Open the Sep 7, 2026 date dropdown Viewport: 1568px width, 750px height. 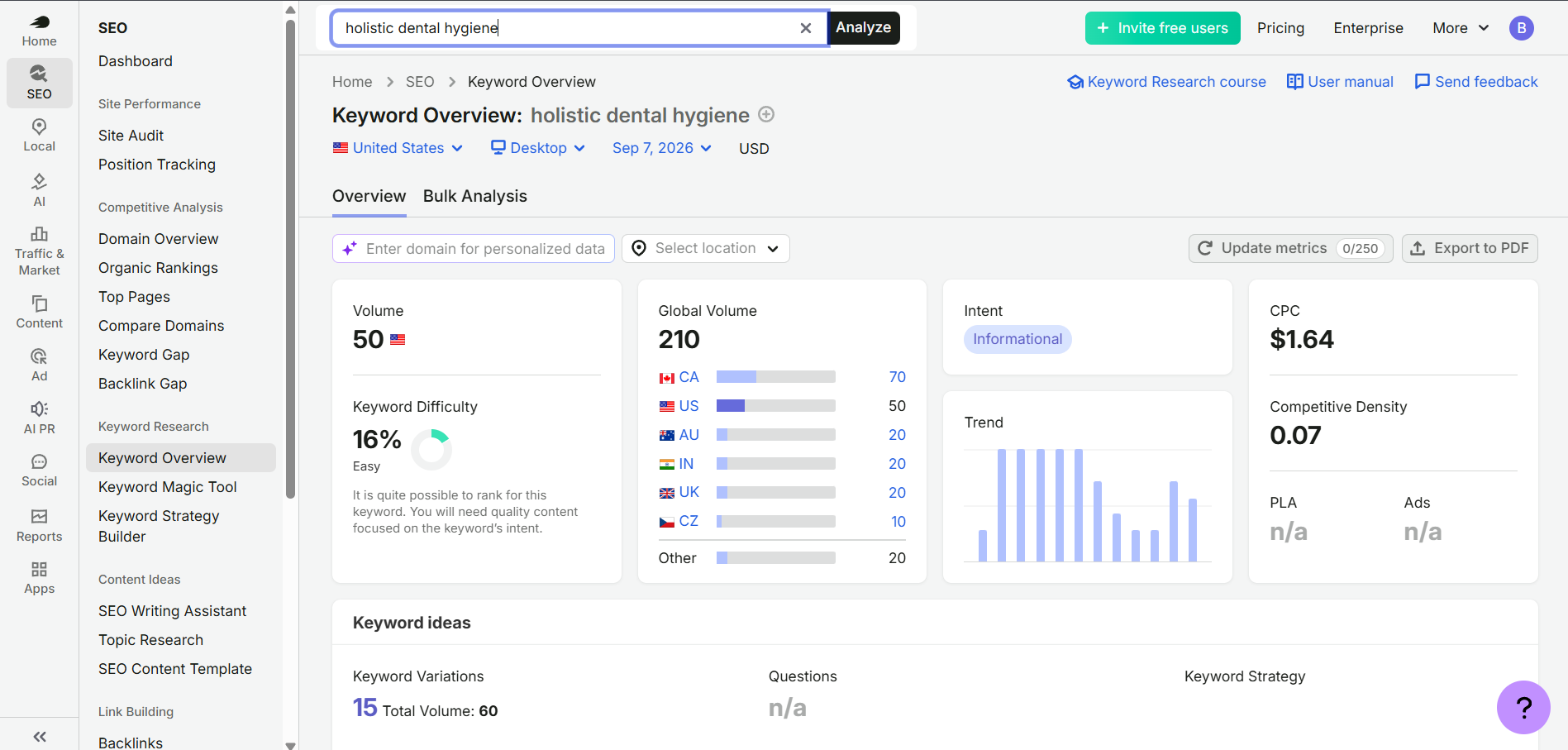pos(662,148)
